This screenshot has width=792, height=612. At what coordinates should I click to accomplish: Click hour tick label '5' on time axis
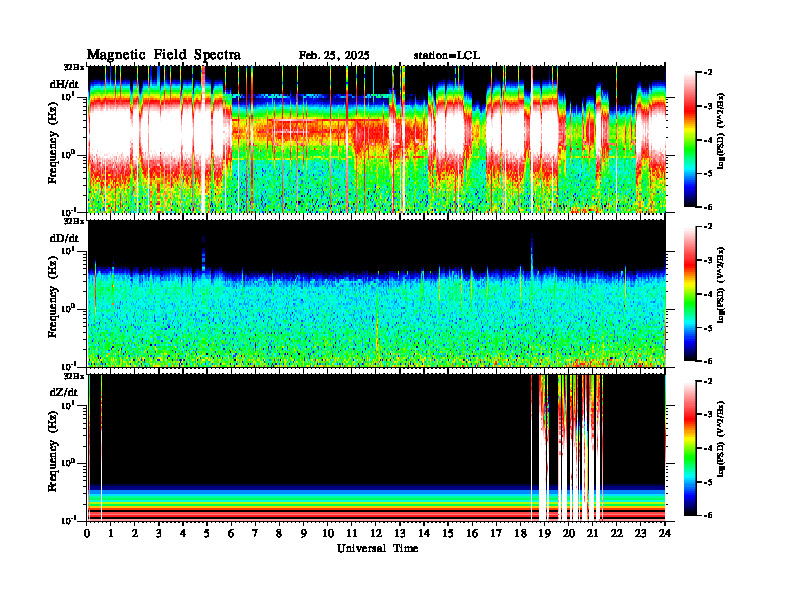207,533
